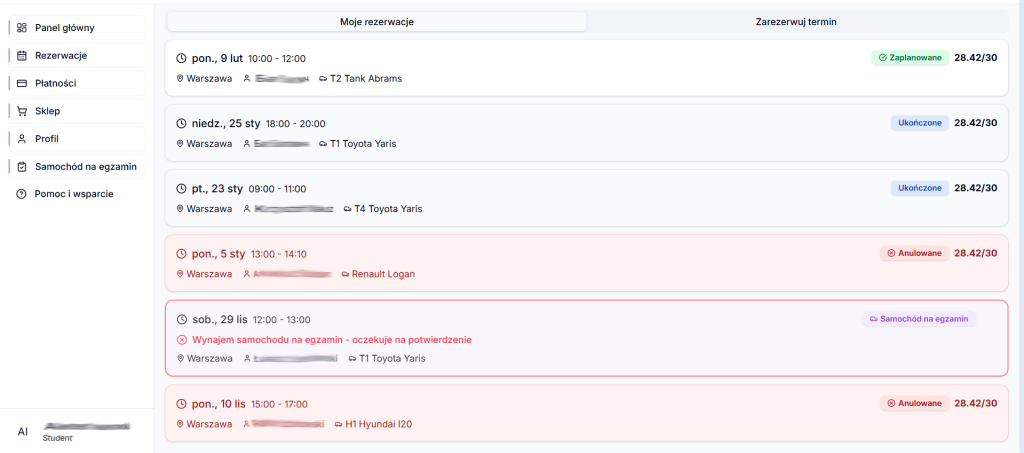Click the Profil person icon
Viewport: 1024px width, 453px height.
pos(22,139)
